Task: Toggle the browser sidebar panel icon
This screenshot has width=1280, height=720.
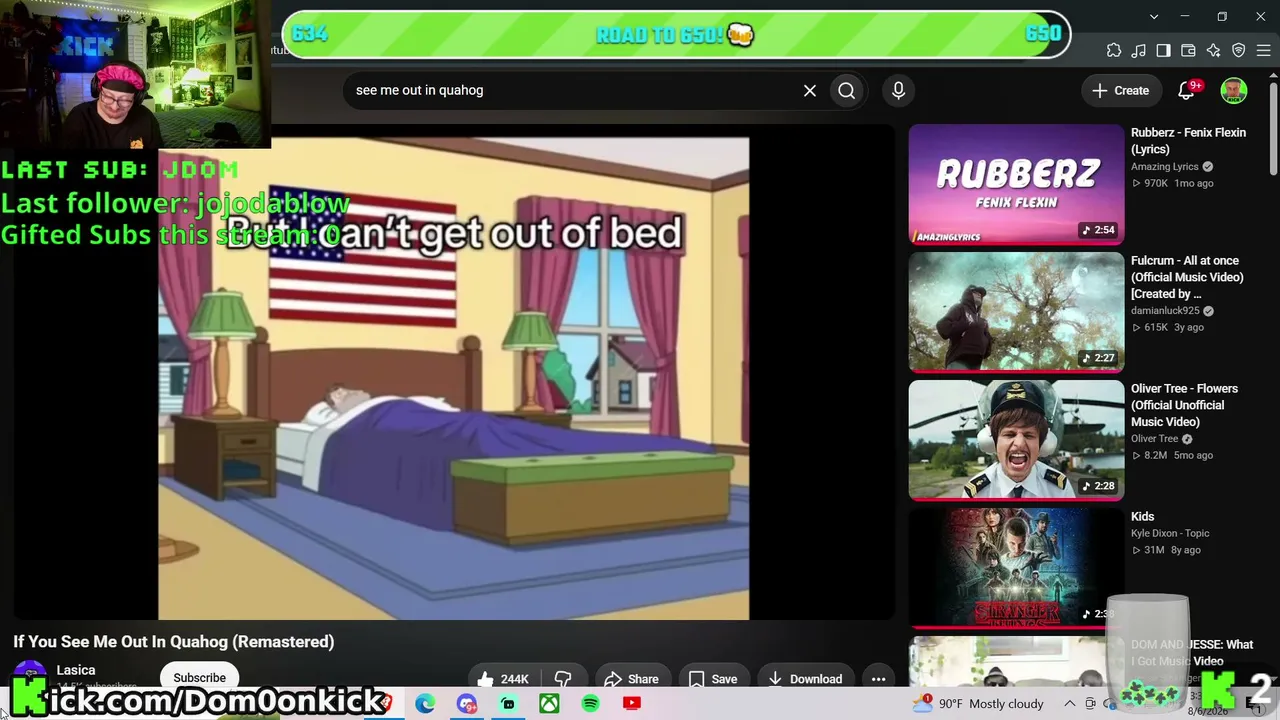Action: pyautogui.click(x=1164, y=51)
